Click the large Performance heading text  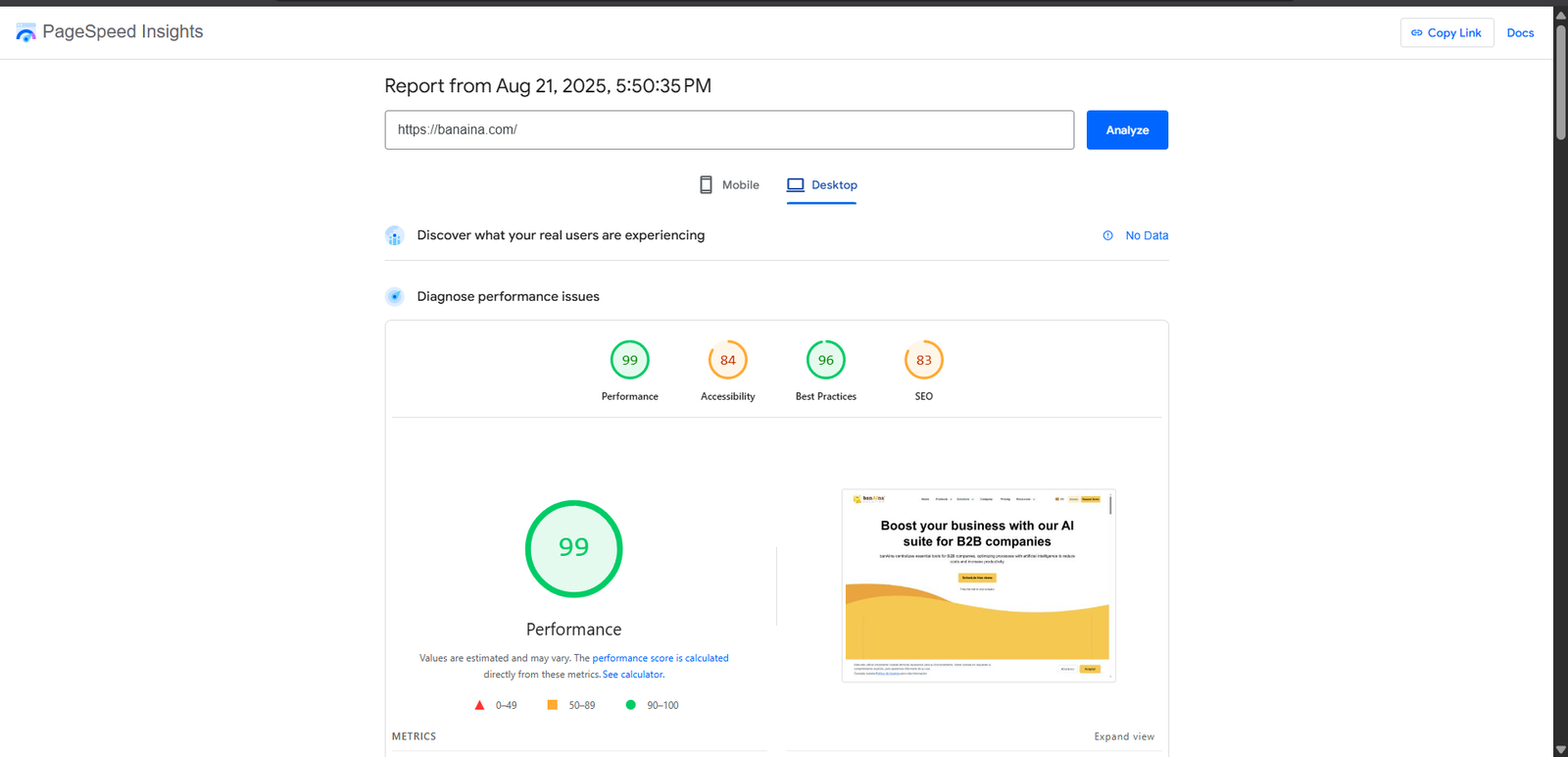point(573,630)
